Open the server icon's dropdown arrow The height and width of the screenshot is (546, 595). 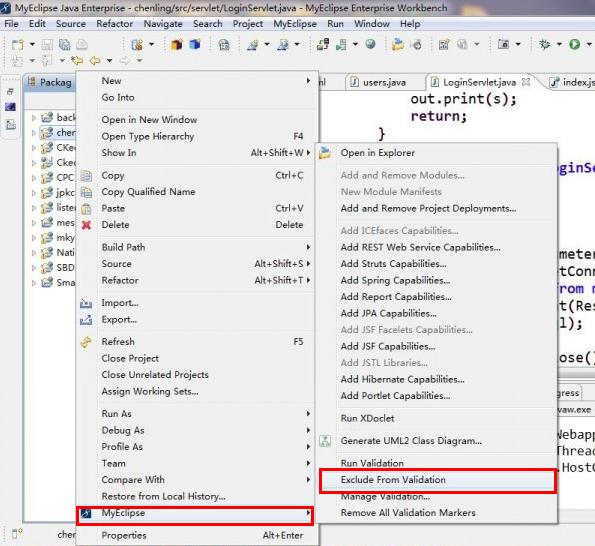point(355,45)
